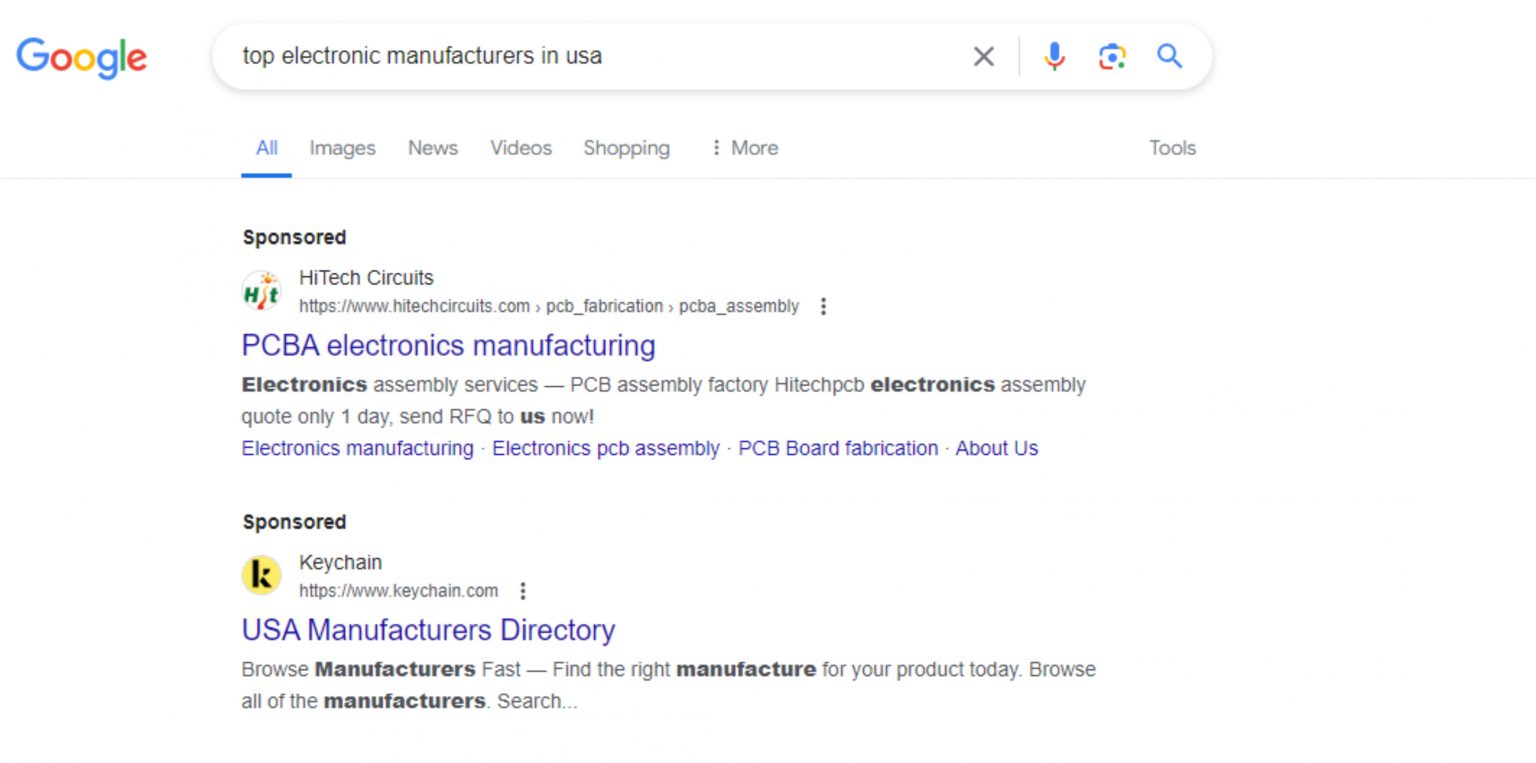
Task: Click the Keychain favicon
Action: click(x=261, y=574)
